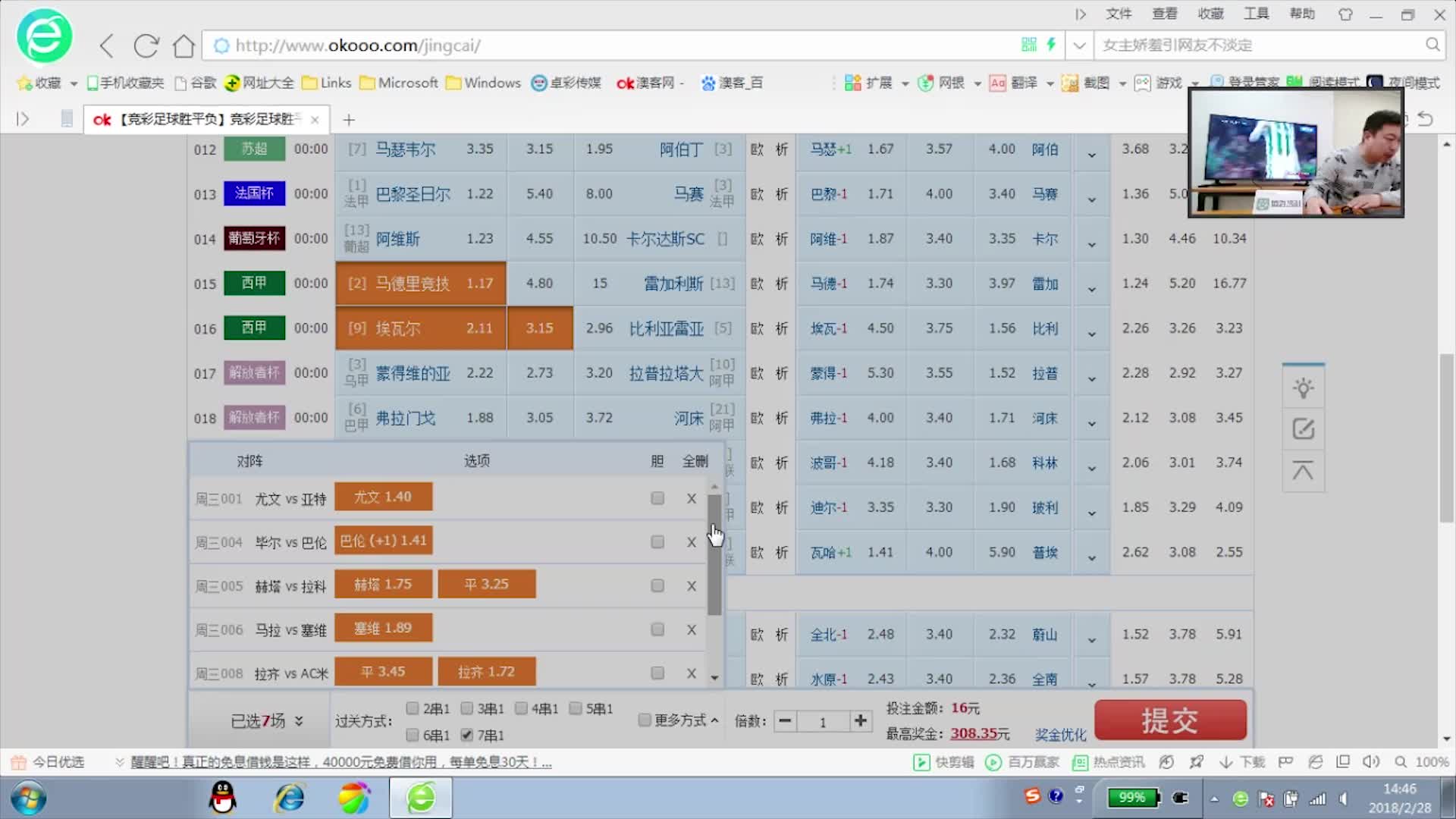The image size is (1456, 819).
Task: Open Internet Explorer from the taskbar
Action: click(x=289, y=798)
